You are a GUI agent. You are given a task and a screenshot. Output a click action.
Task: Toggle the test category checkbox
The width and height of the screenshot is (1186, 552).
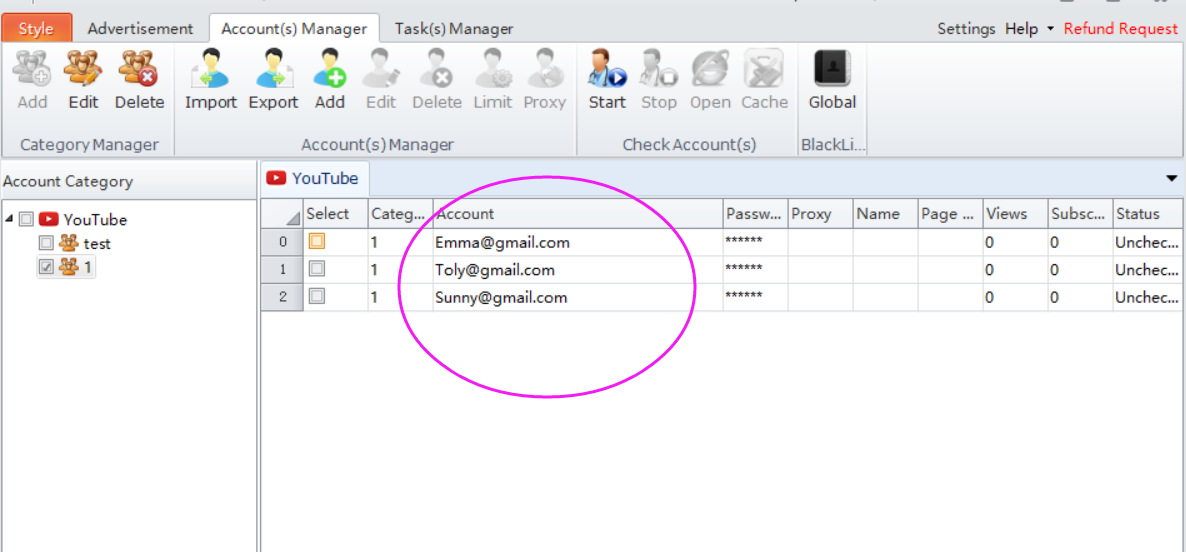point(46,243)
